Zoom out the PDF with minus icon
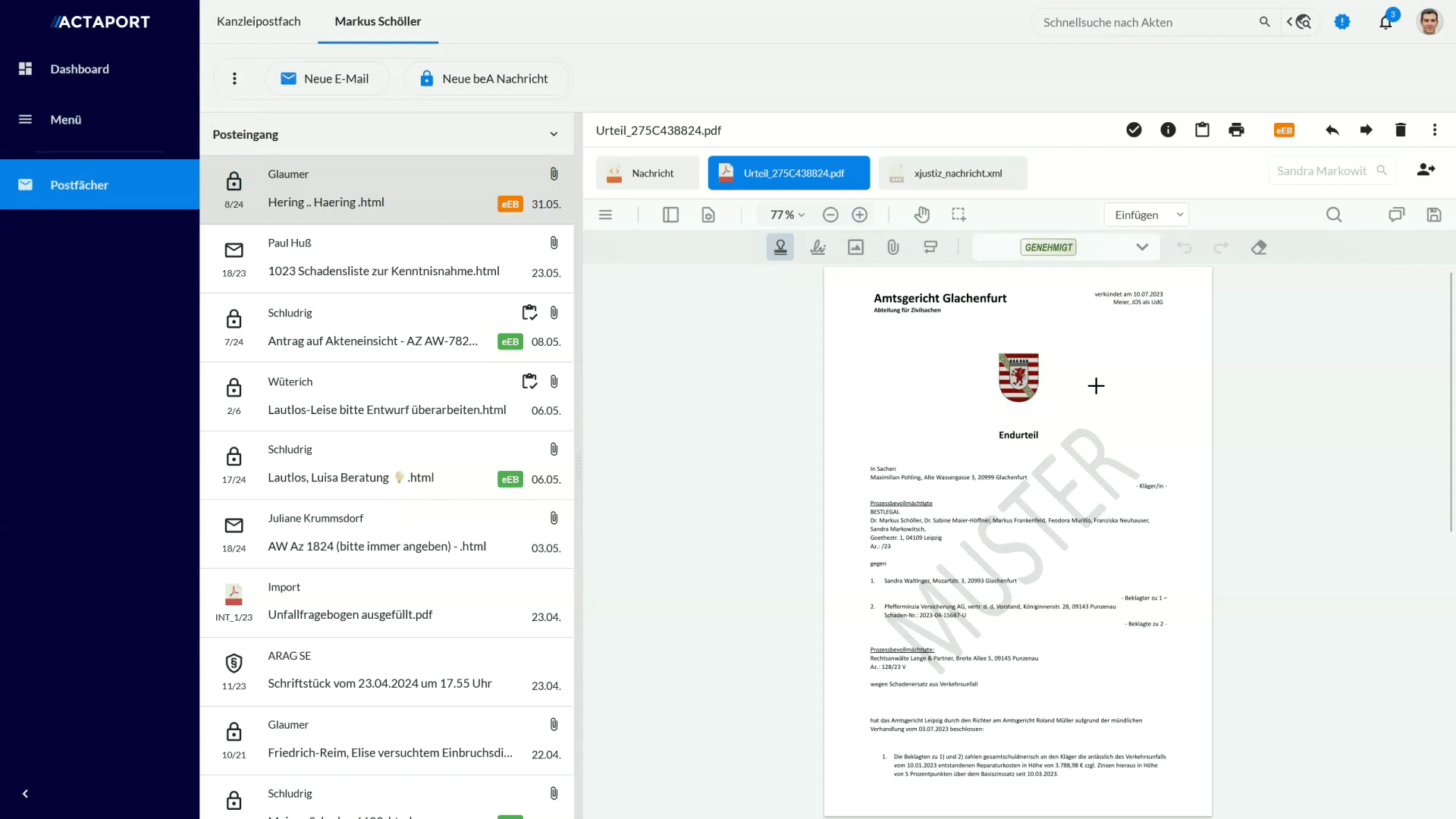The width and height of the screenshot is (1456, 819). click(x=830, y=215)
